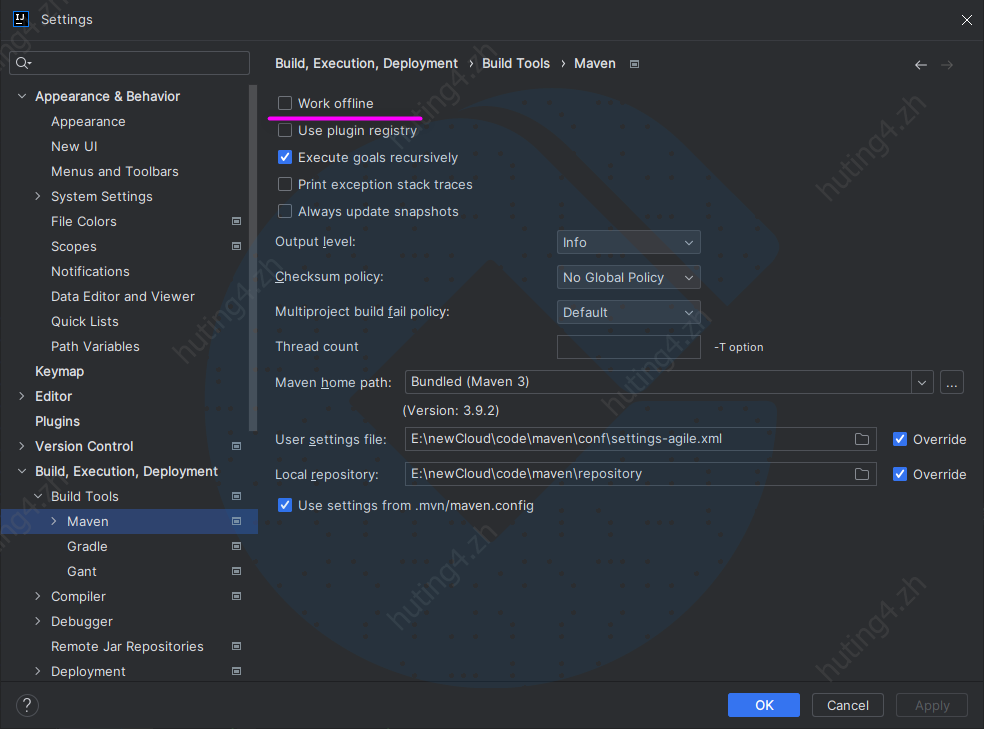Click the settings tree vertical scrollbar

tap(253, 257)
